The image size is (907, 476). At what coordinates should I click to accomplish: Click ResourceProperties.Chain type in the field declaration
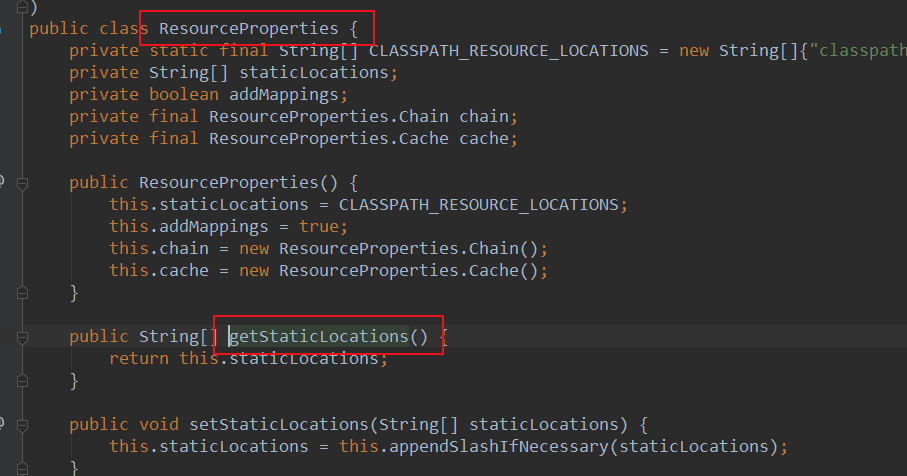click(329, 116)
